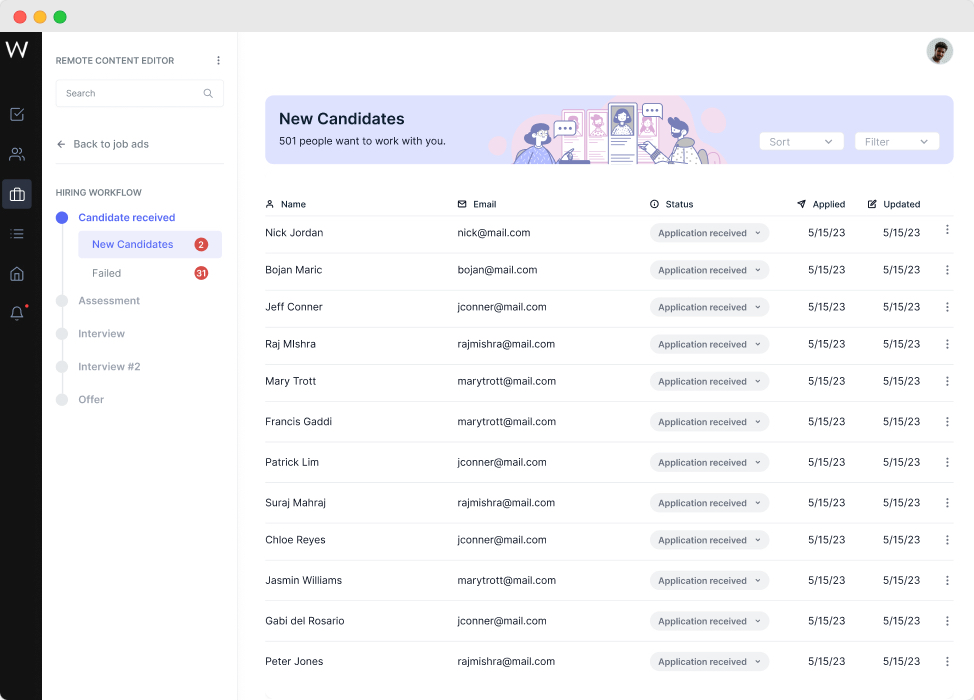Click the checklist tasks icon in sidebar
The width and height of the screenshot is (974, 700).
pos(17,114)
